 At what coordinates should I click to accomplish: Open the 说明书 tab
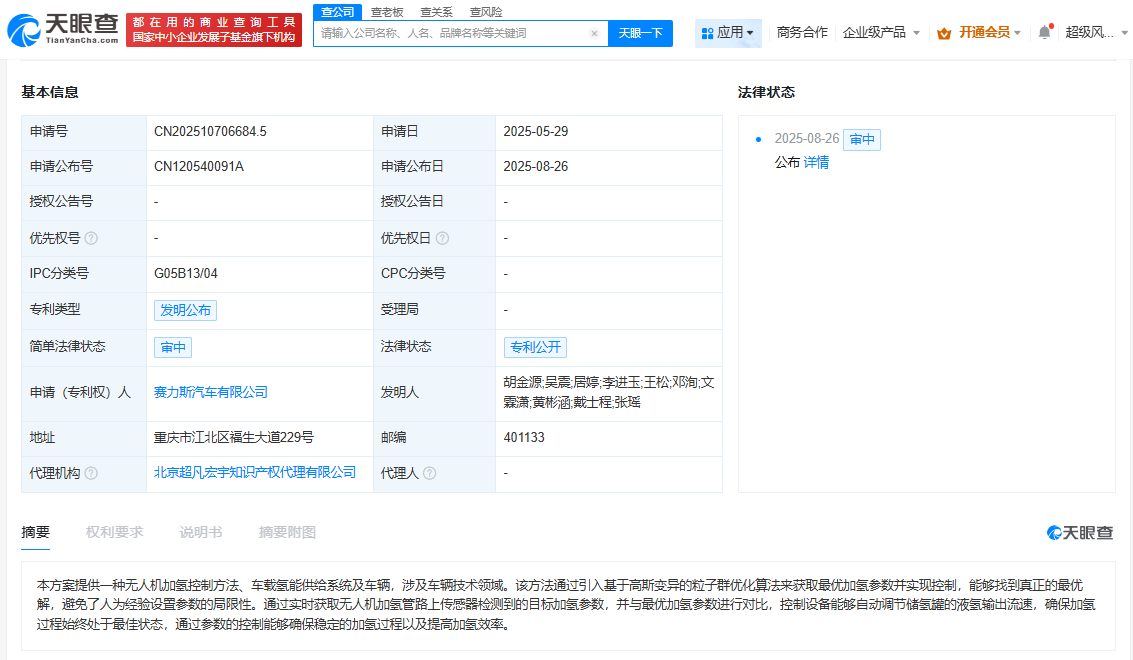[200, 533]
